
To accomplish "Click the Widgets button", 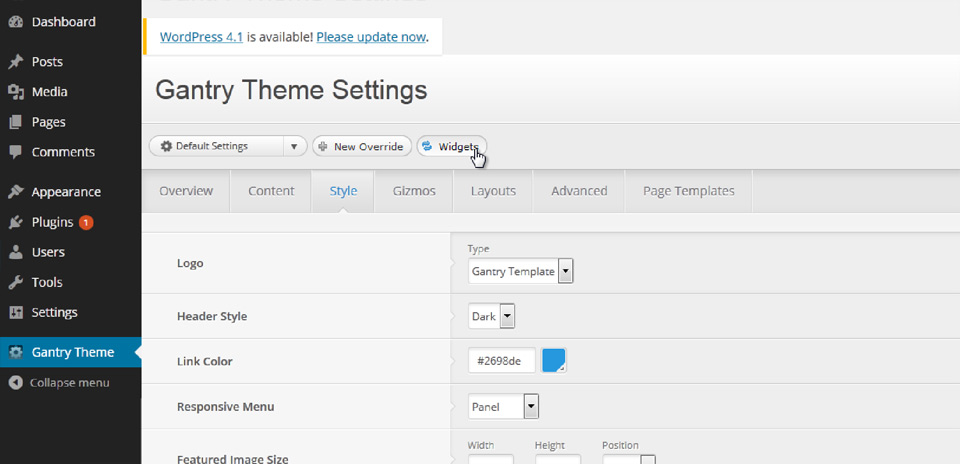I will pos(452,146).
